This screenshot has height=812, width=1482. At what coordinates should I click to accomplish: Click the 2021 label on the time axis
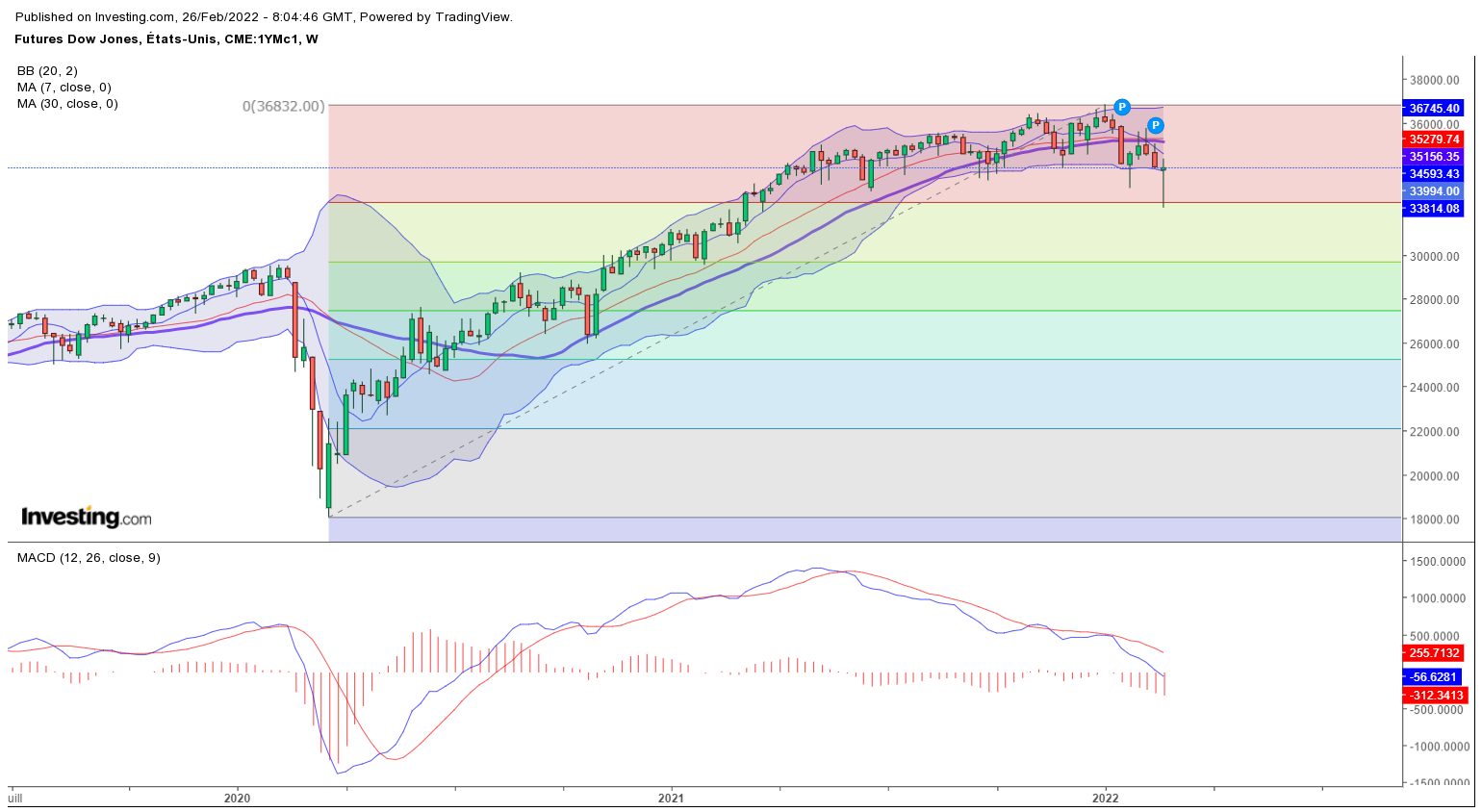pyautogui.click(x=671, y=799)
